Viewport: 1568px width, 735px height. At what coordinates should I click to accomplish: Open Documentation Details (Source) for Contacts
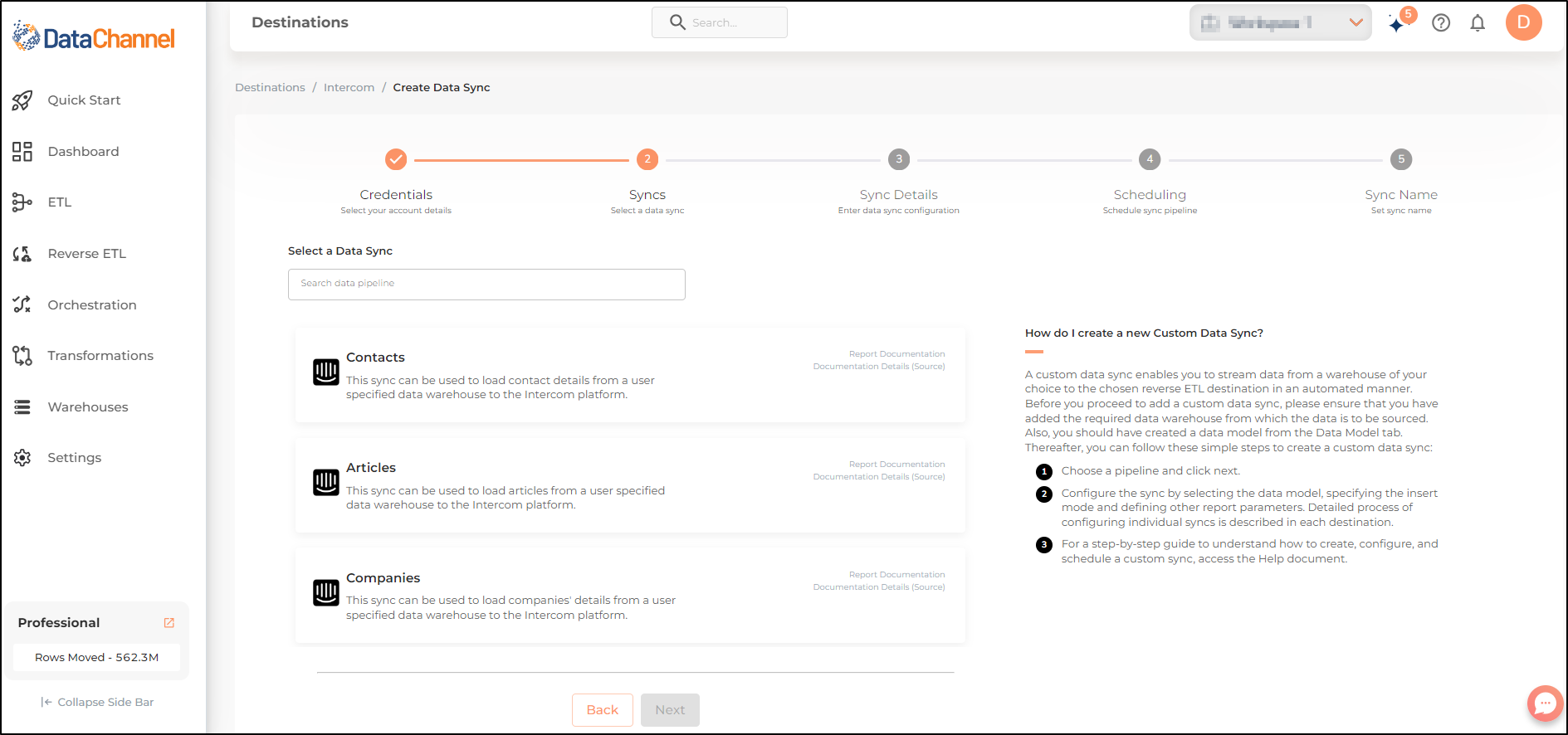879,367
